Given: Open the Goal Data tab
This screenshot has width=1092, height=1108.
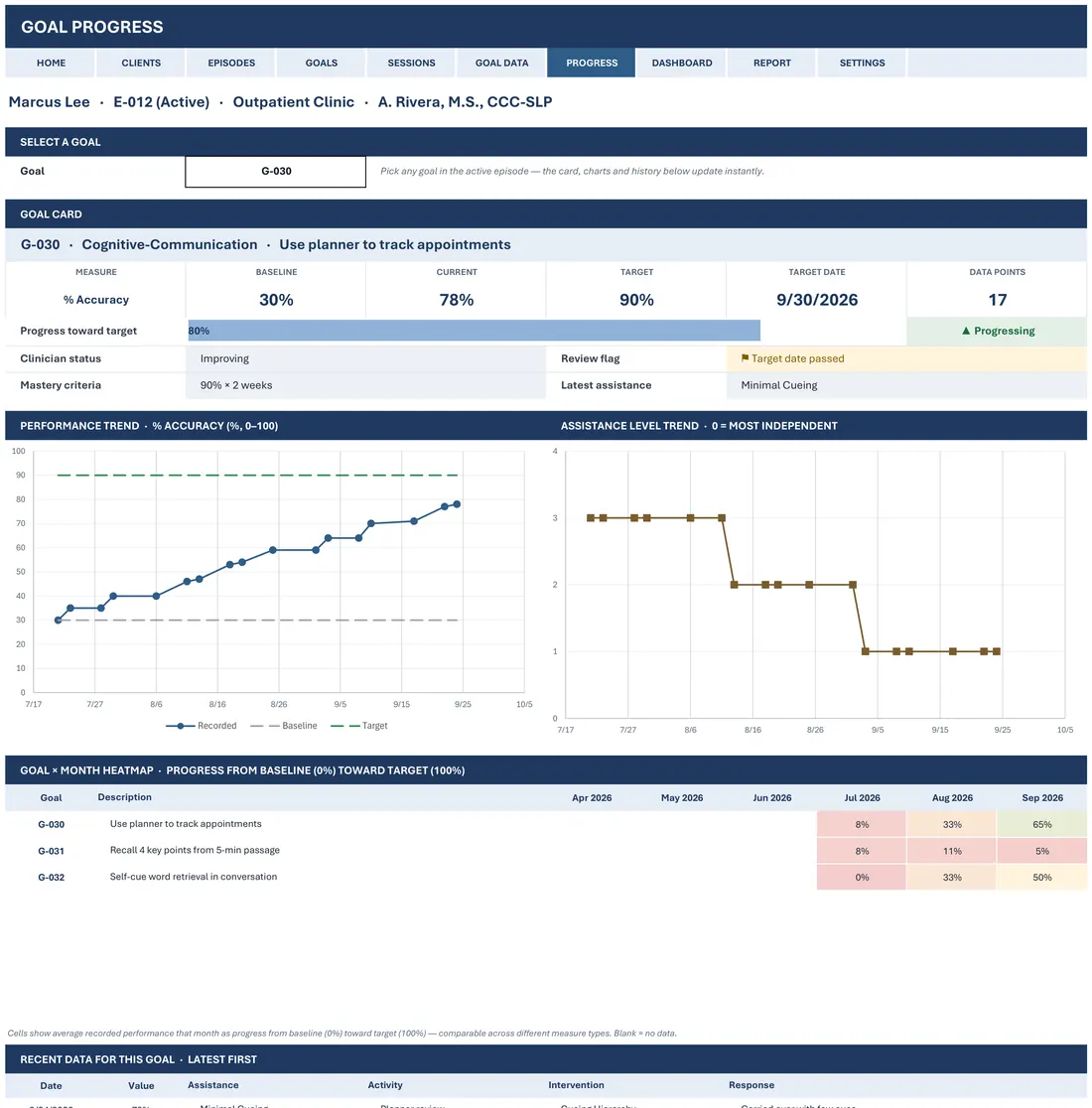Looking at the screenshot, I should click(501, 63).
